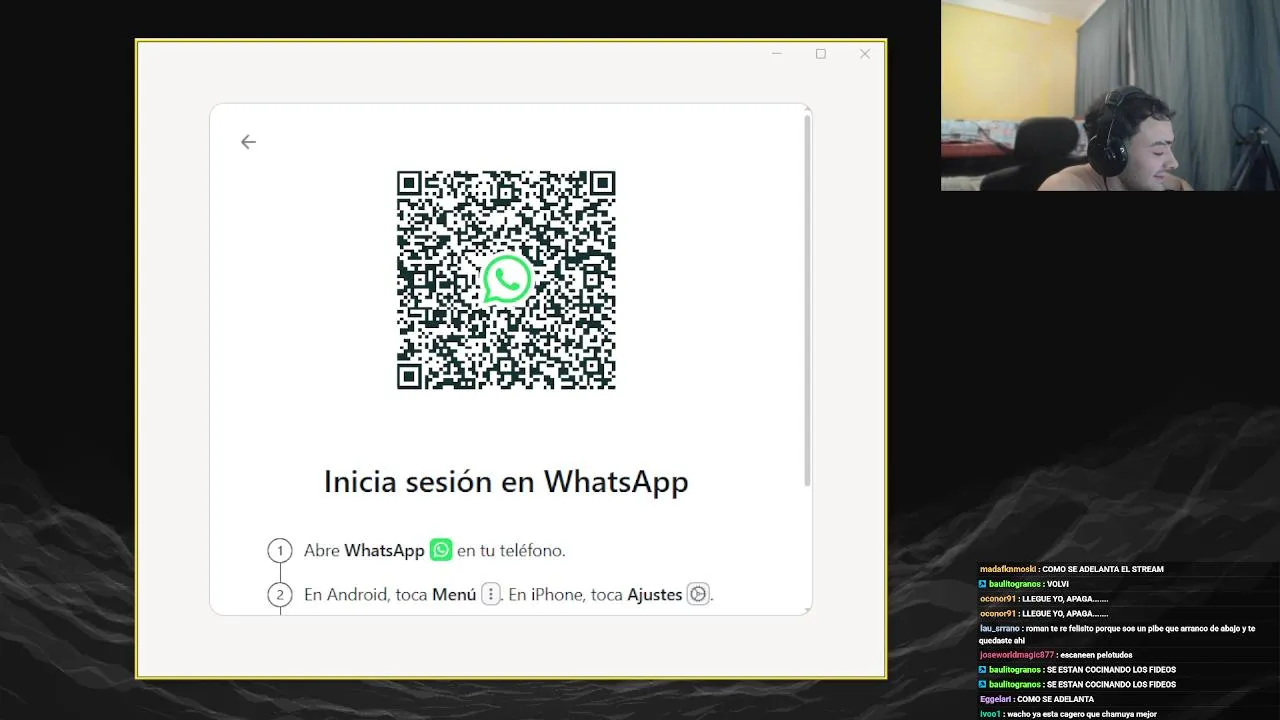Click Eggelari message 'COMO SE ADELANTA'

click(1055, 699)
